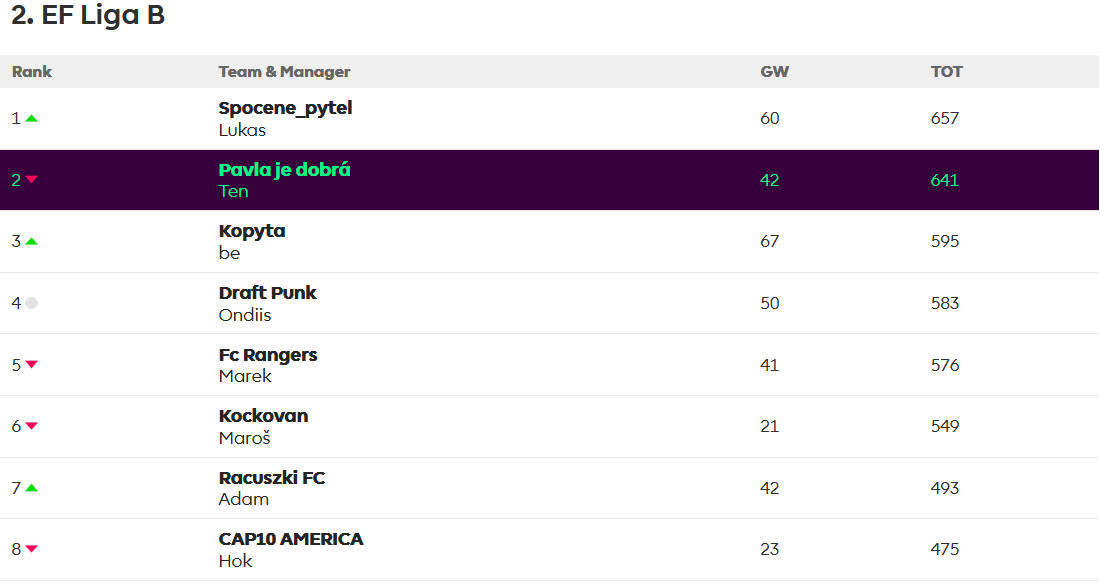Click red down arrow next to rank 8
Viewport: 1100px width, 588px height.
click(32, 549)
